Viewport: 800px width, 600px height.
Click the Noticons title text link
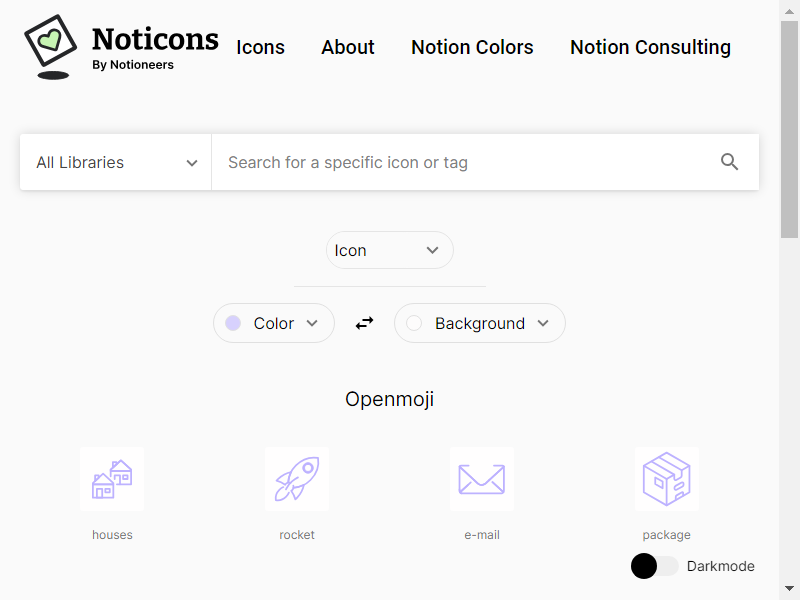coord(155,39)
